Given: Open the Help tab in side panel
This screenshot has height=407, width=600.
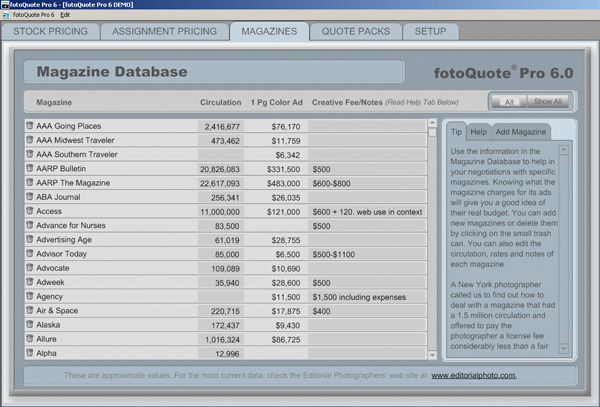Looking at the screenshot, I should [x=479, y=132].
